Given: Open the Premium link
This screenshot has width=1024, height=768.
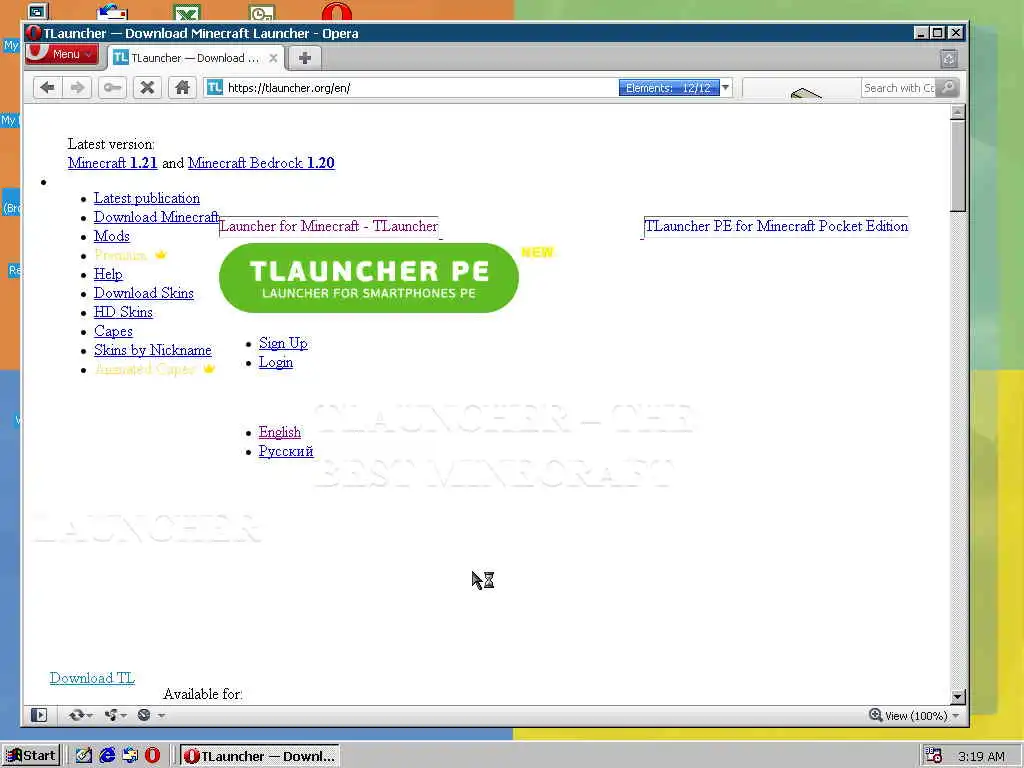Looking at the screenshot, I should [x=121, y=255].
